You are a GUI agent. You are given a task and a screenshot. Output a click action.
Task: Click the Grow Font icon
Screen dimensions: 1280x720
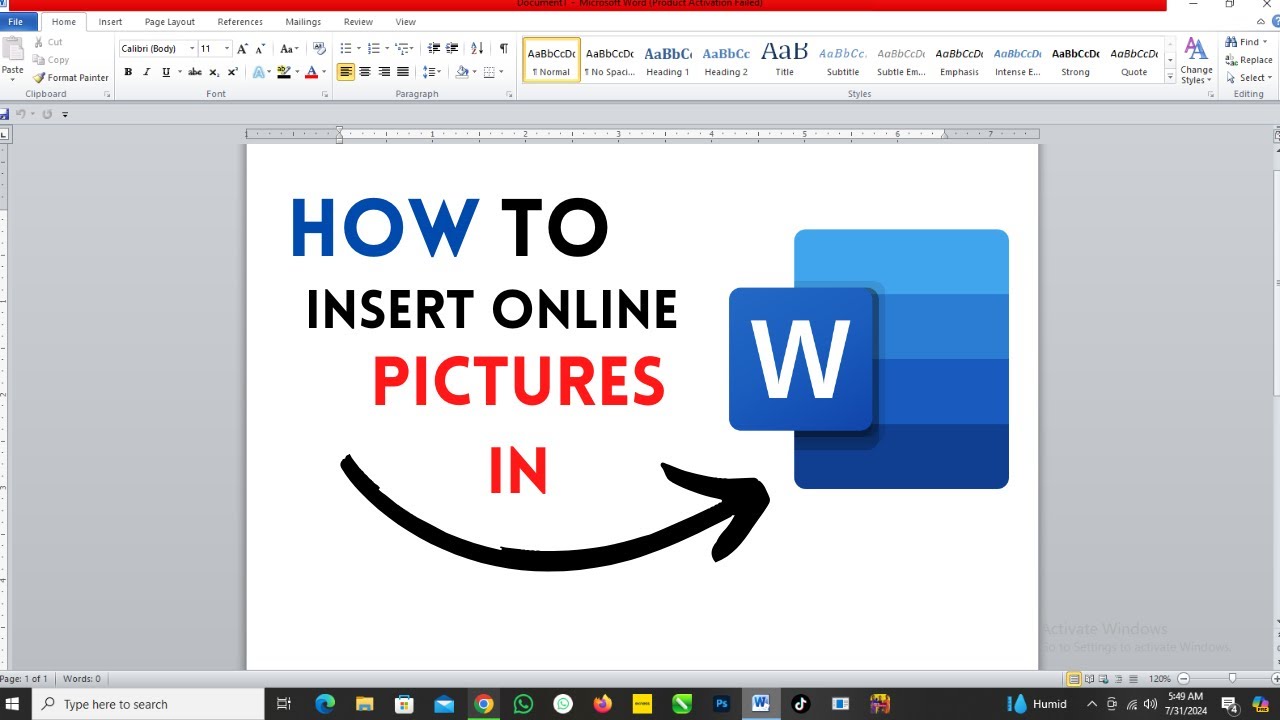(242, 48)
